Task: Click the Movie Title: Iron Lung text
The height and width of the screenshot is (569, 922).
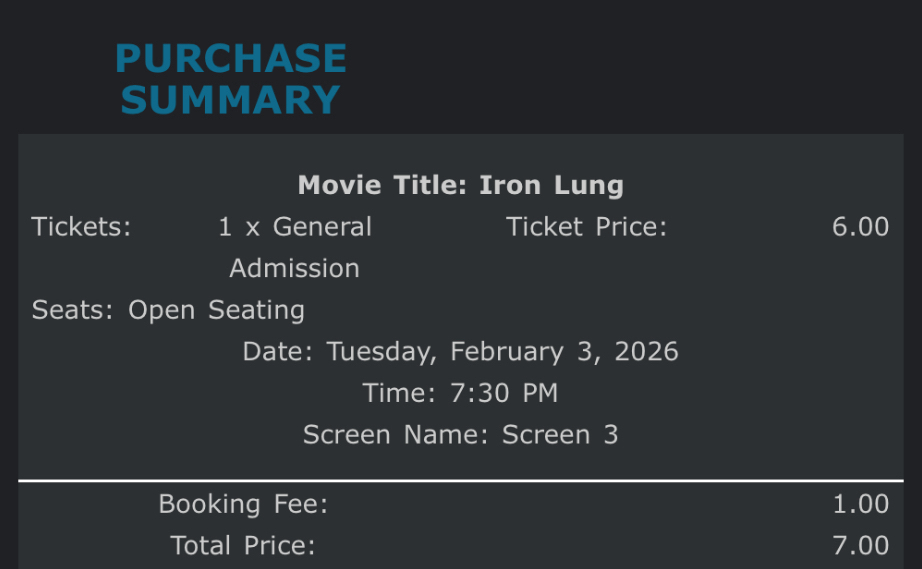Action: [x=460, y=185]
